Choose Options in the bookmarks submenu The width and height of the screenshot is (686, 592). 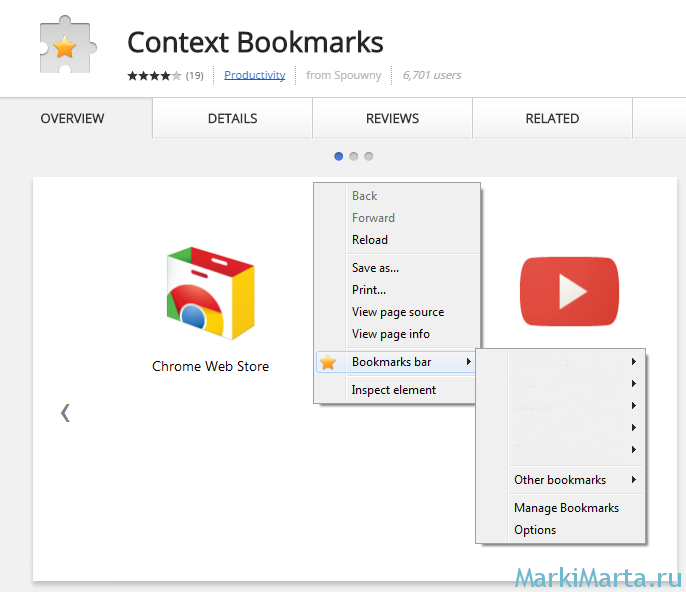coord(535,530)
